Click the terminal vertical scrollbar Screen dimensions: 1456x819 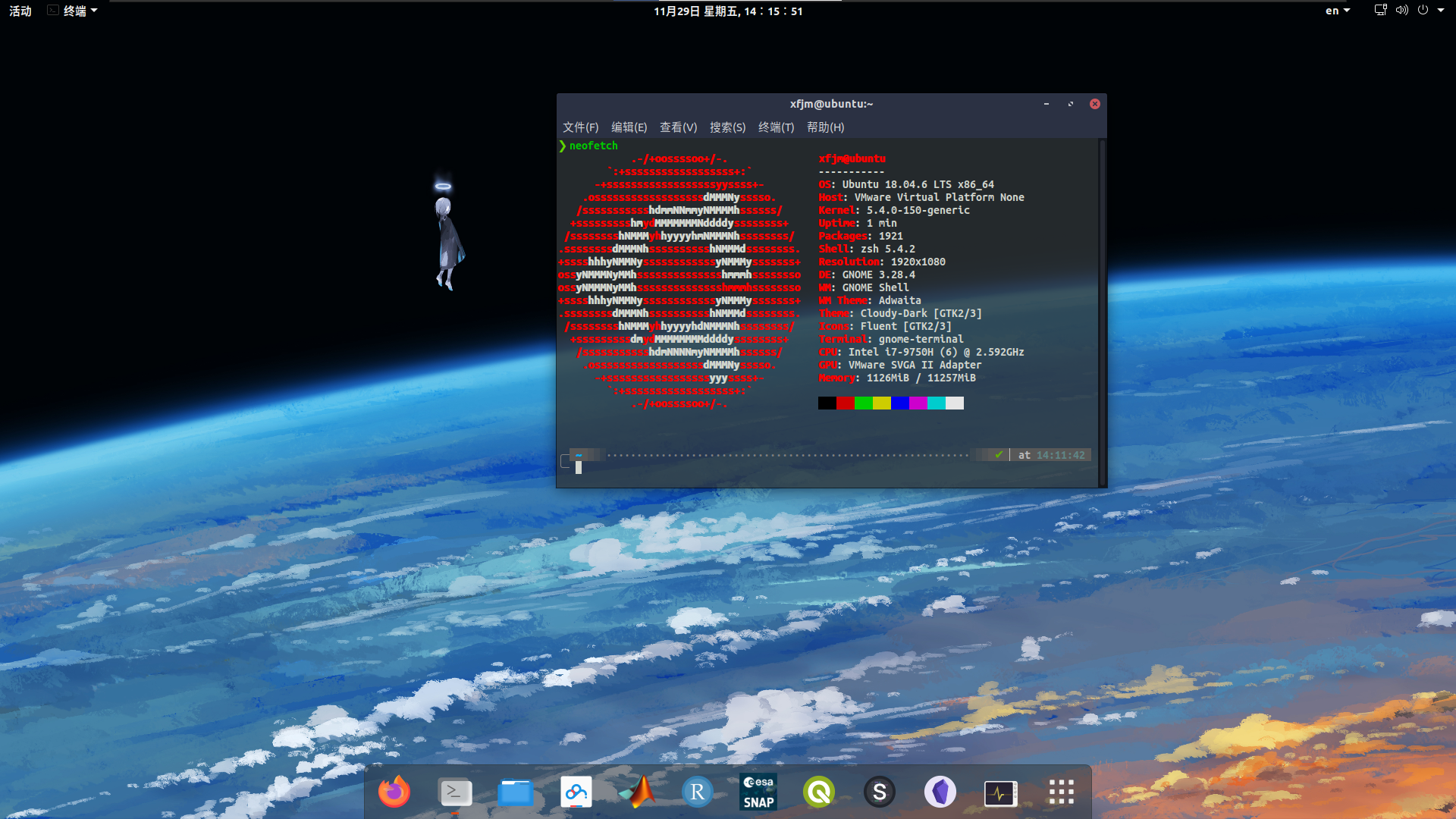pyautogui.click(x=1102, y=312)
